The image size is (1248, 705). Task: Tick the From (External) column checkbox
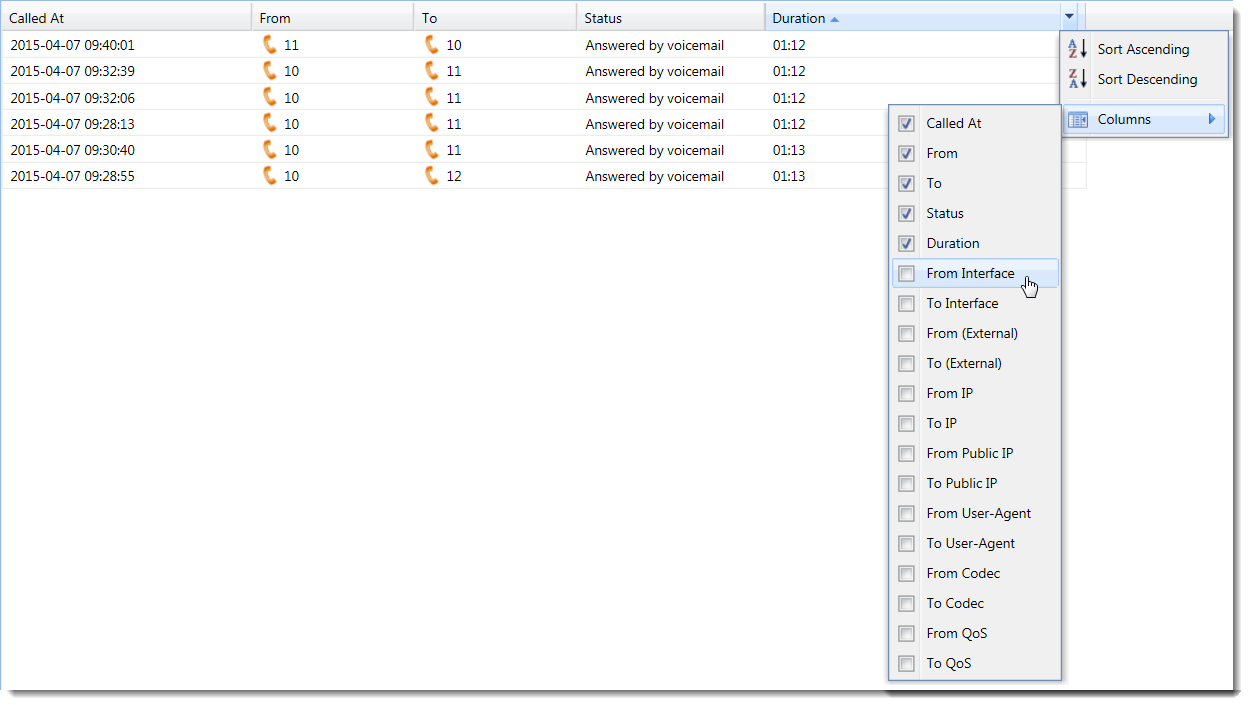tap(906, 334)
